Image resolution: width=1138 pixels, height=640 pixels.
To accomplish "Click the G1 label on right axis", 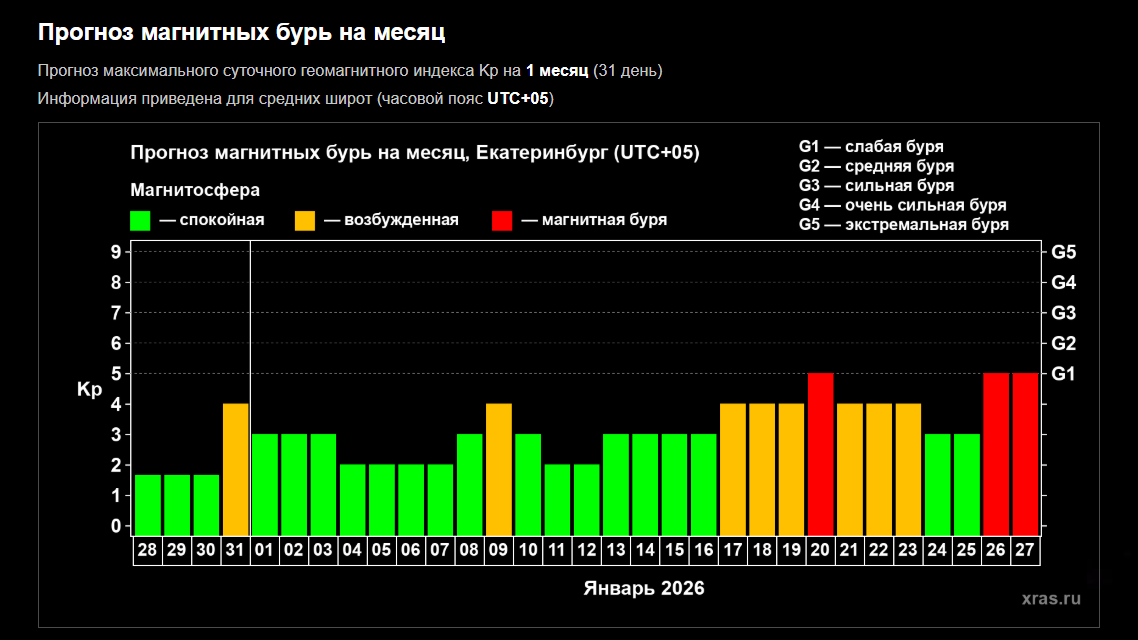I will click(x=1063, y=374).
